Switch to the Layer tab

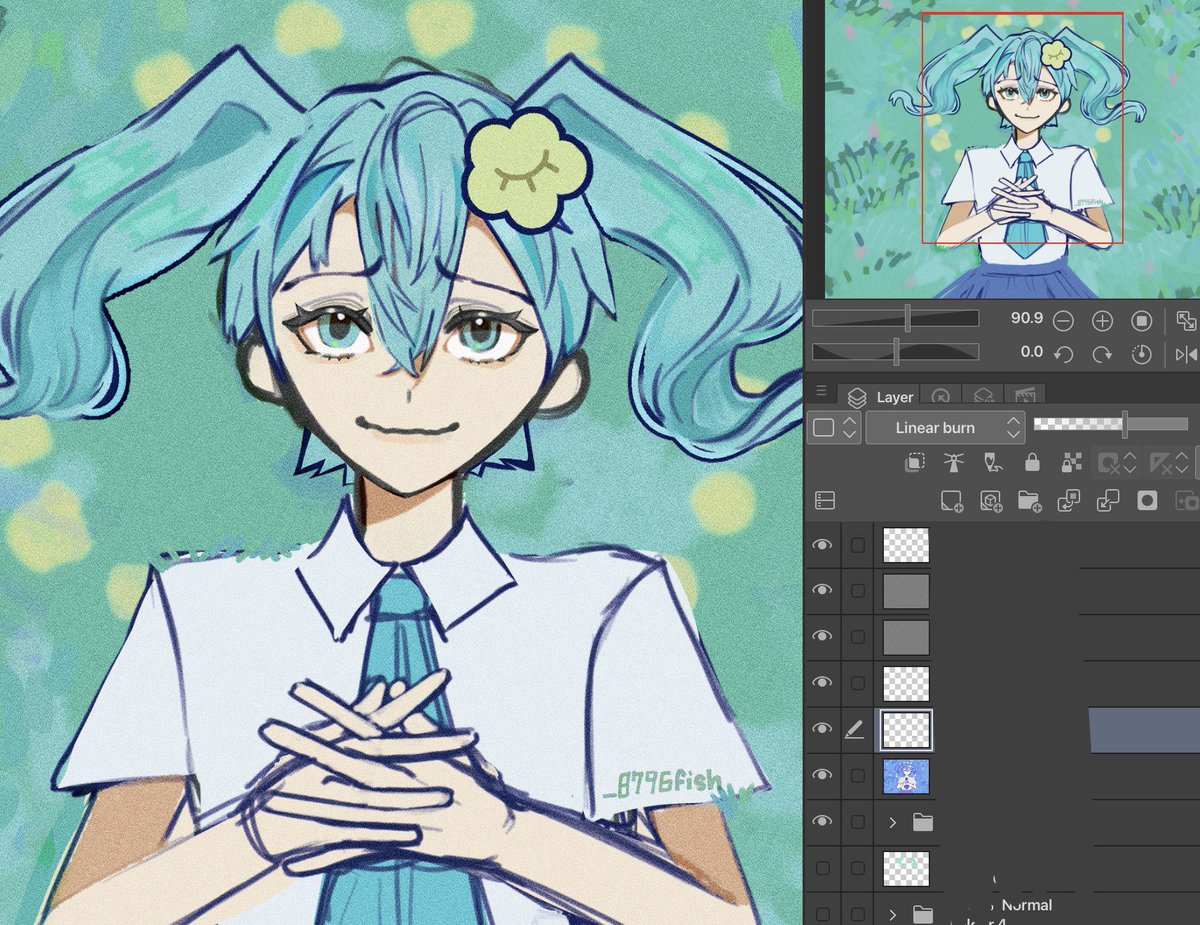click(879, 397)
